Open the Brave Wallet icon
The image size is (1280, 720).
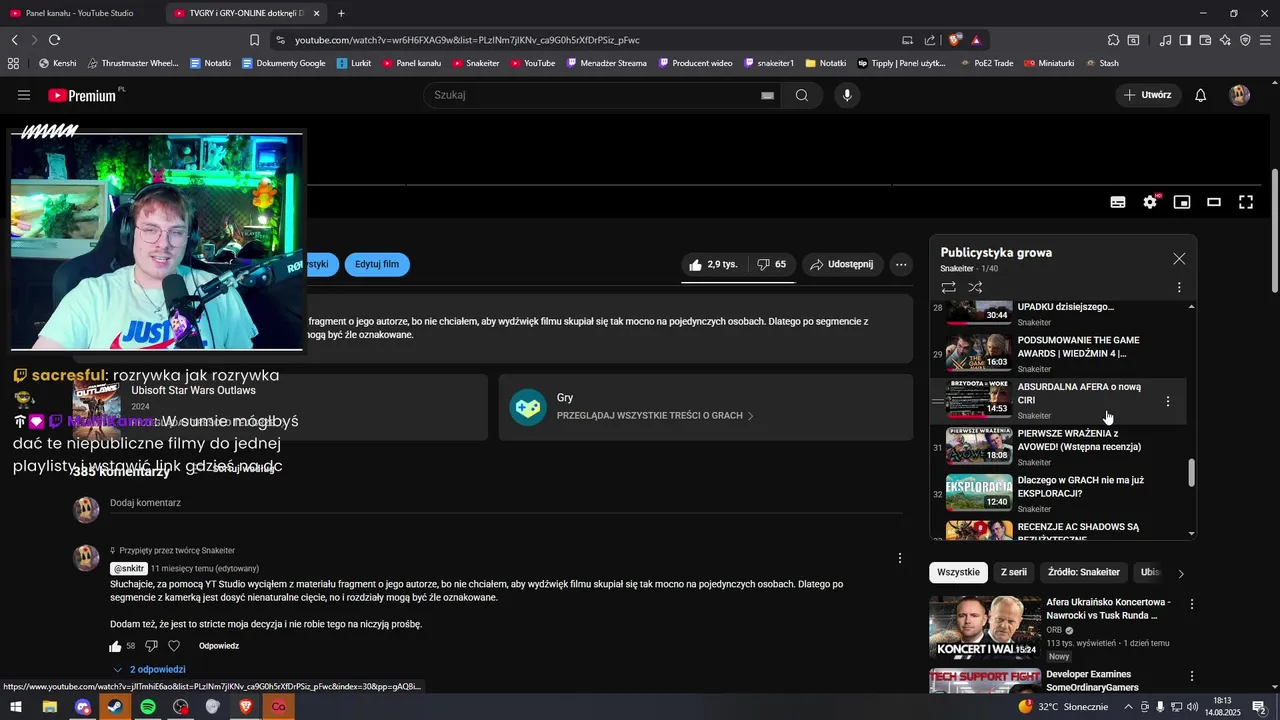[1205, 40]
